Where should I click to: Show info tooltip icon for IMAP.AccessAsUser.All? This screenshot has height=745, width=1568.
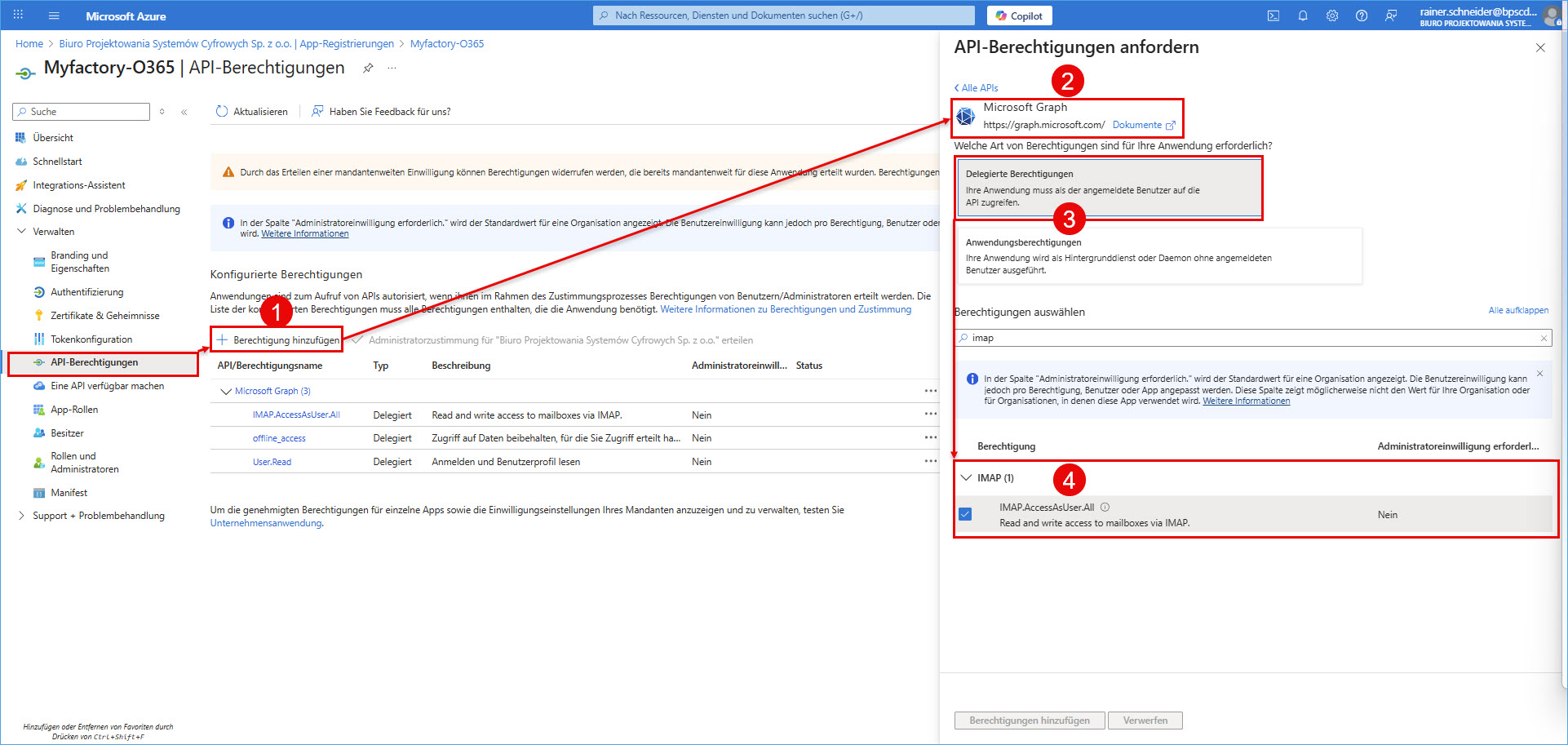pos(1105,508)
